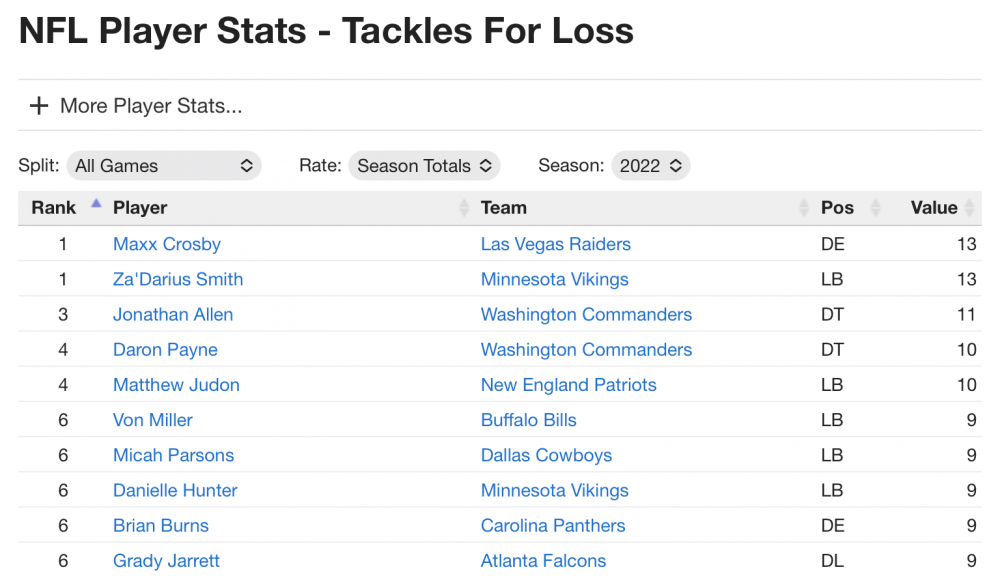Viewport: 1000px width, 576px height.
Task: Sort by Rank using its arrow icon
Action: tap(96, 204)
